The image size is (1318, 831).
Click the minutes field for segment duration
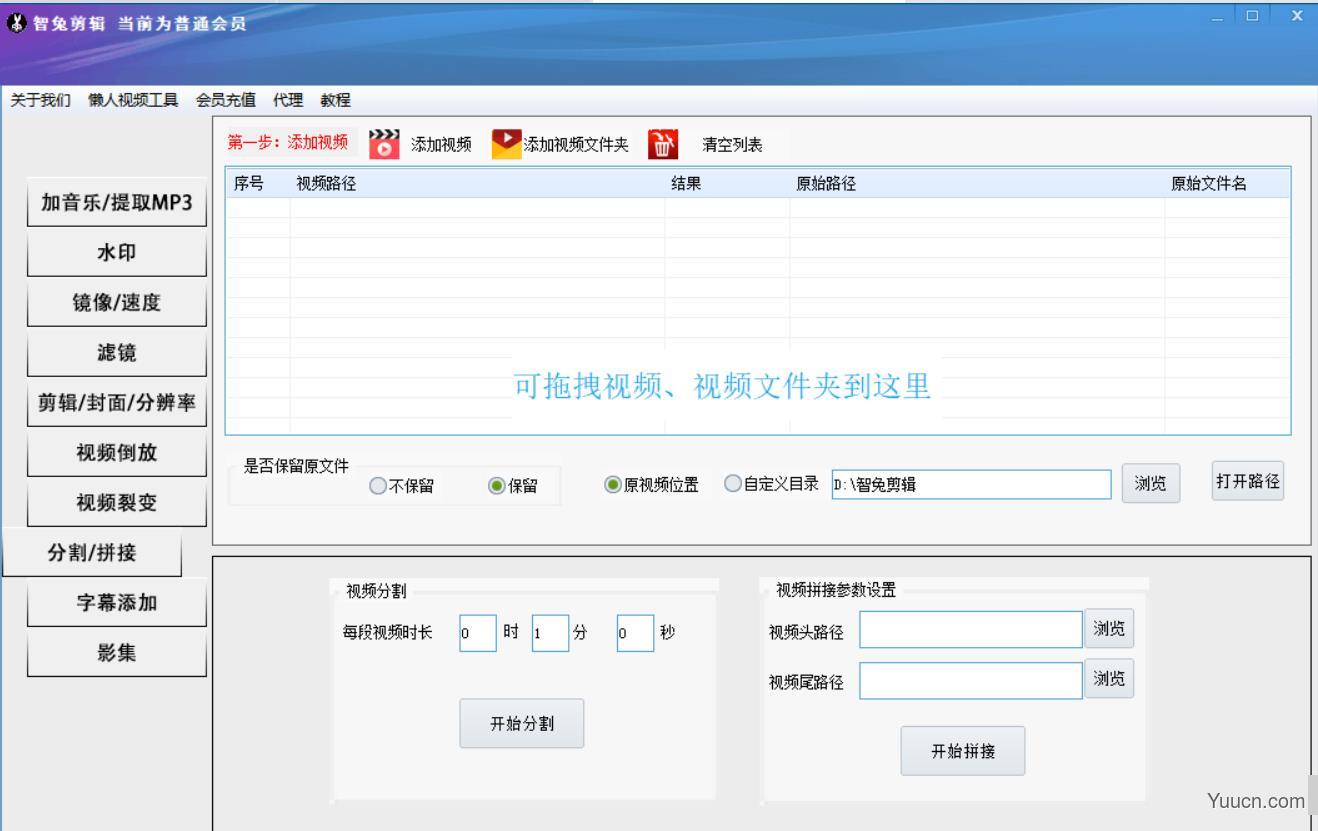[x=550, y=633]
